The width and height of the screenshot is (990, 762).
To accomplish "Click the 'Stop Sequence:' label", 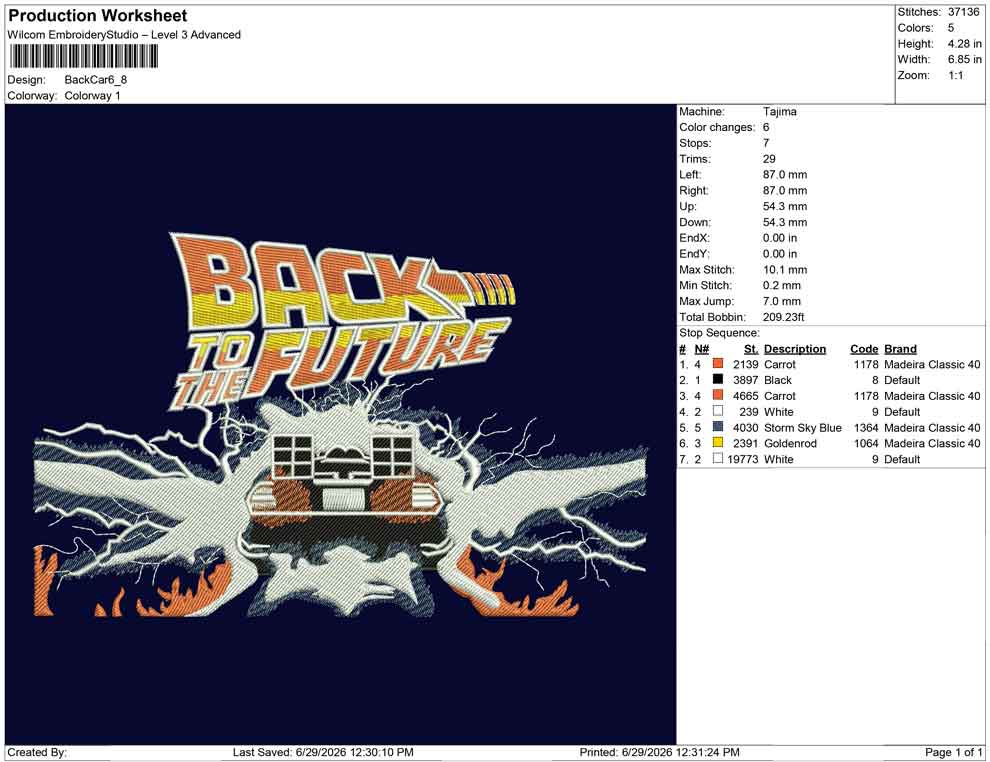I will [x=720, y=333].
